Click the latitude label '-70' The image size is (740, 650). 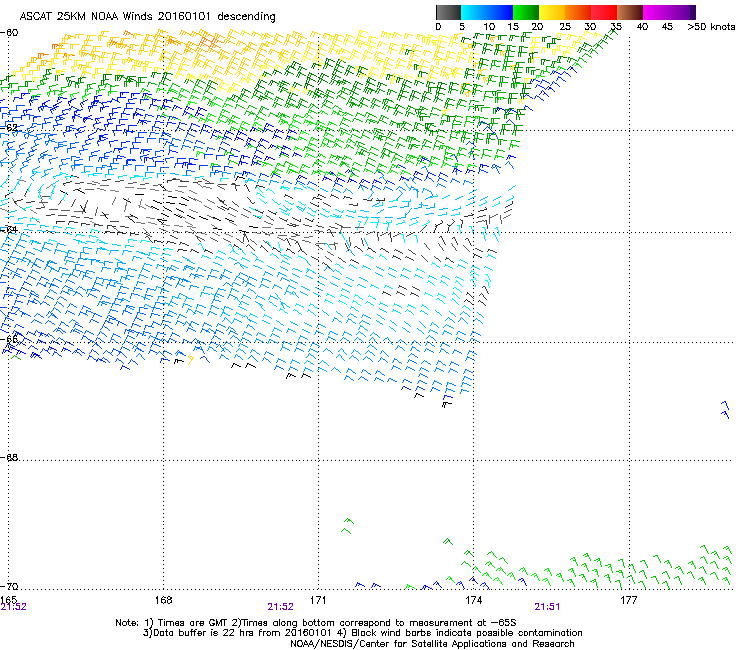point(9,586)
